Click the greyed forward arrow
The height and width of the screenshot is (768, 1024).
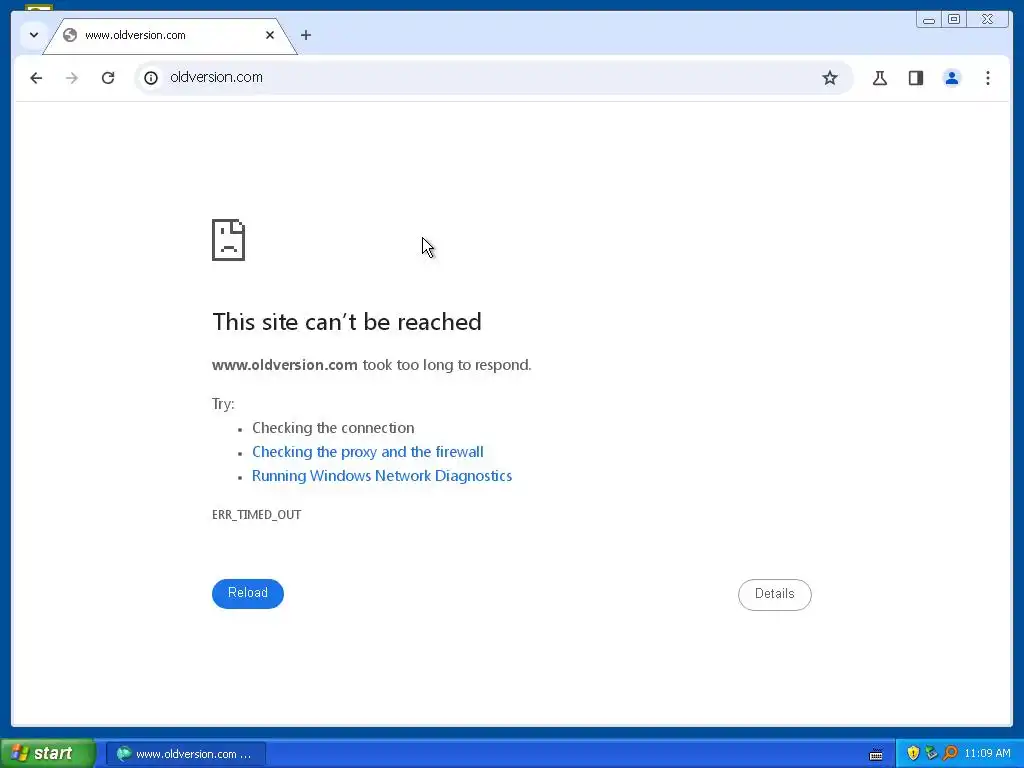click(72, 78)
